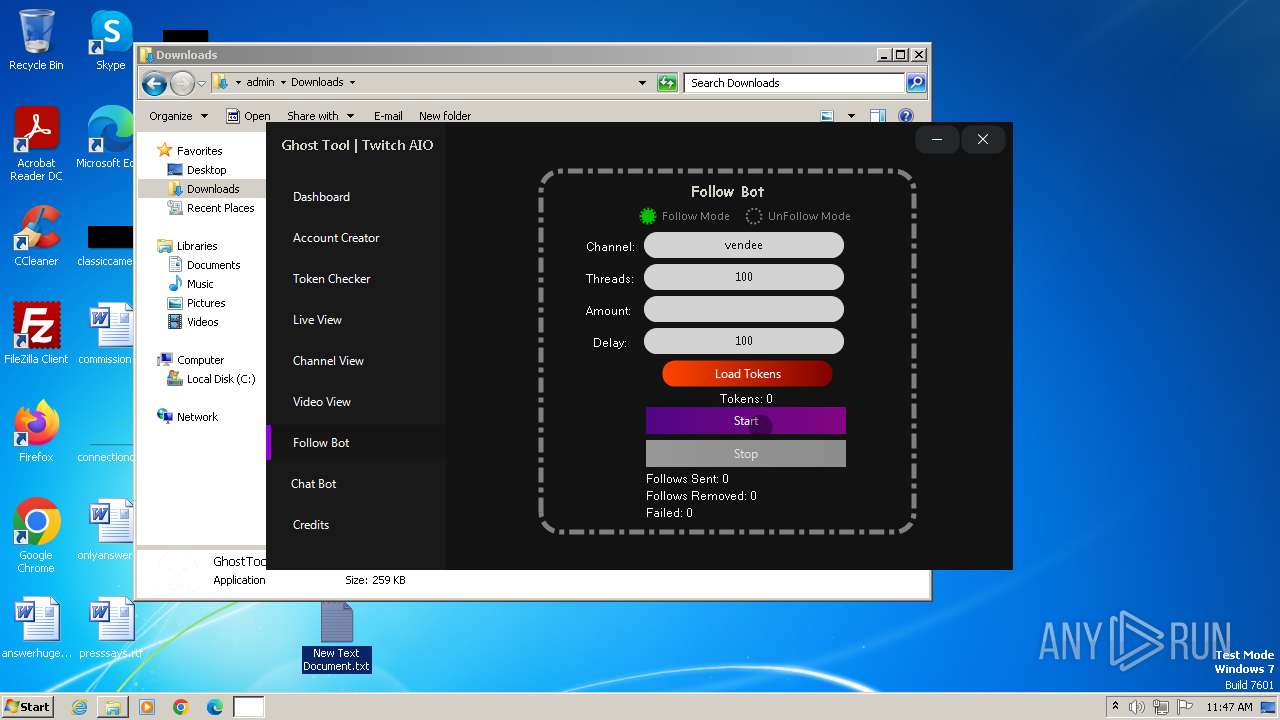Open Chrome from the taskbar
The image size is (1280, 720).
pos(181,707)
